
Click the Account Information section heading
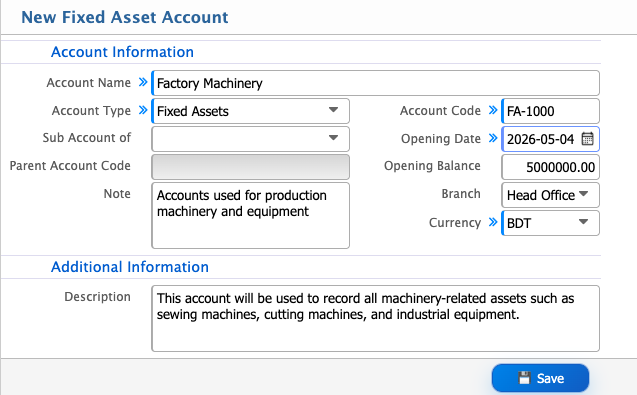point(122,52)
